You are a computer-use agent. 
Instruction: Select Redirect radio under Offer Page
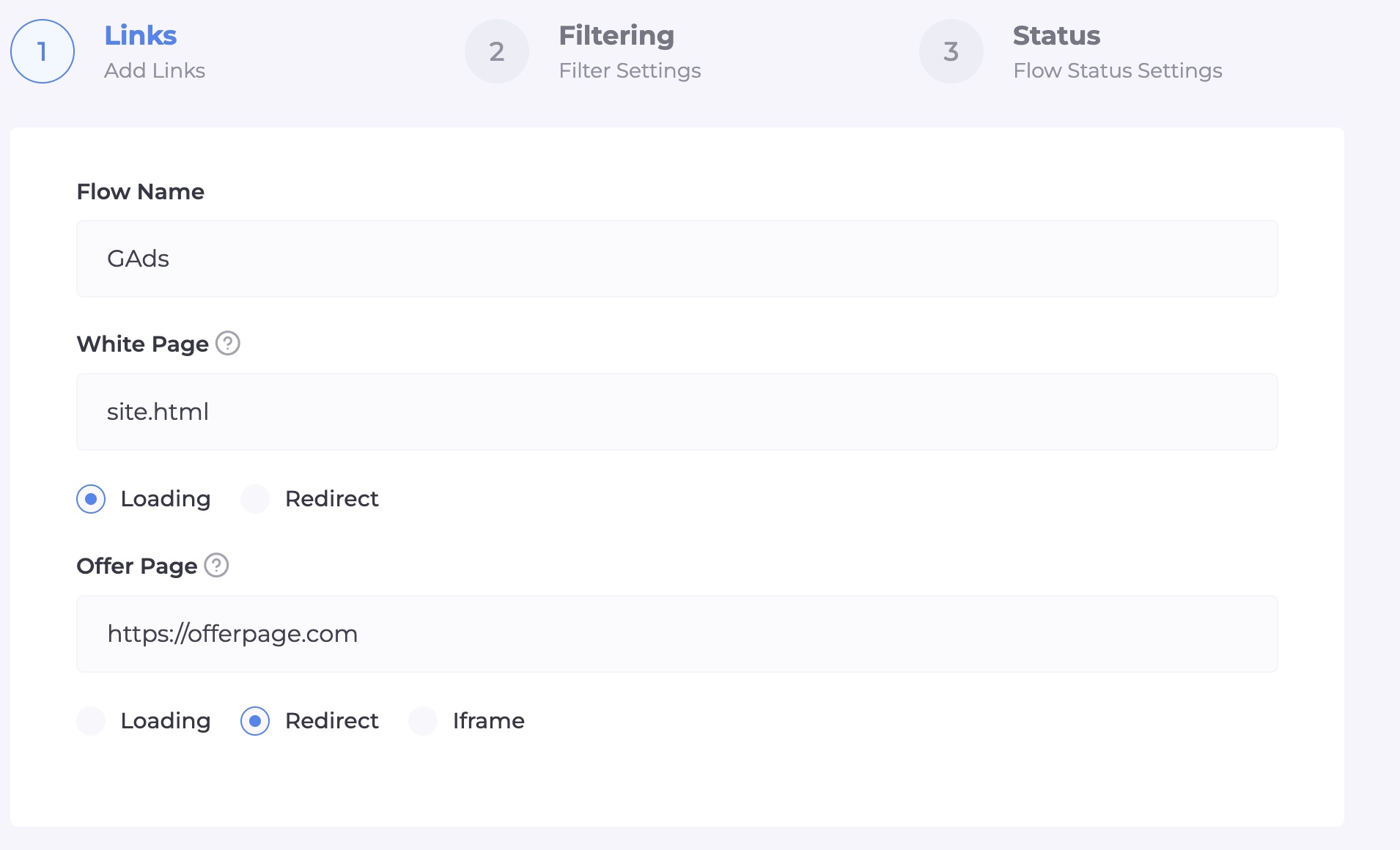255,721
